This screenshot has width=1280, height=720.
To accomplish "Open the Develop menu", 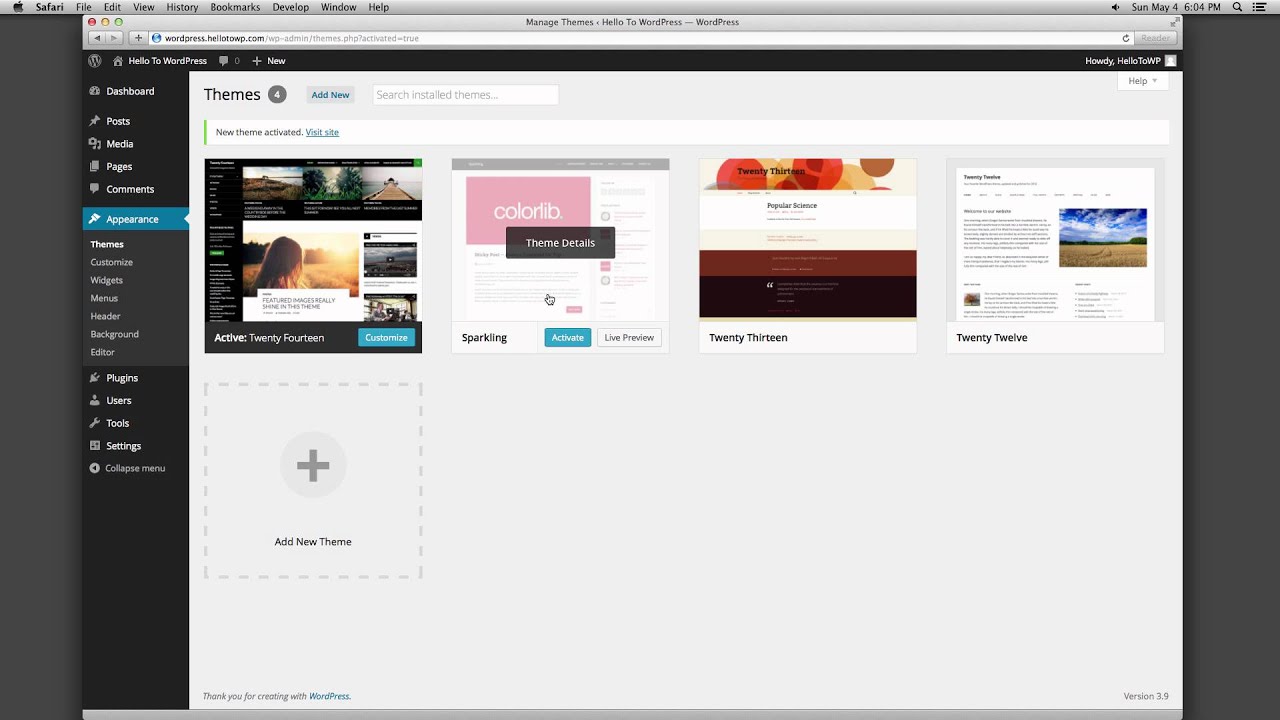I will click(x=291, y=7).
